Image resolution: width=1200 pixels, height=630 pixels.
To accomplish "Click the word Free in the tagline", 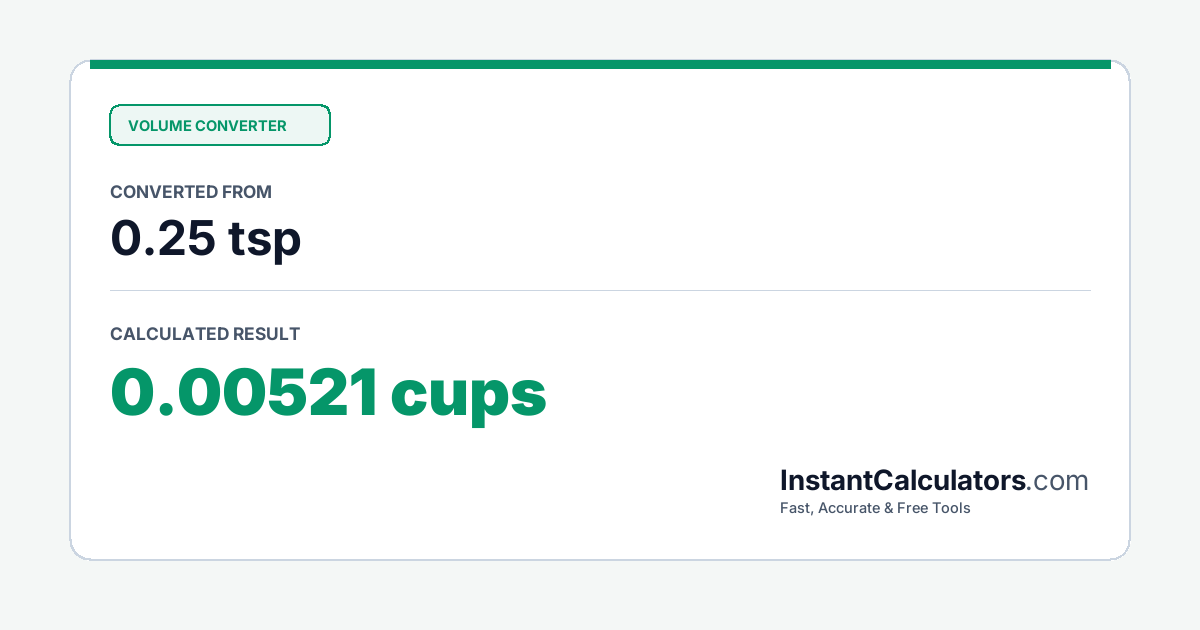I will 912,508.
